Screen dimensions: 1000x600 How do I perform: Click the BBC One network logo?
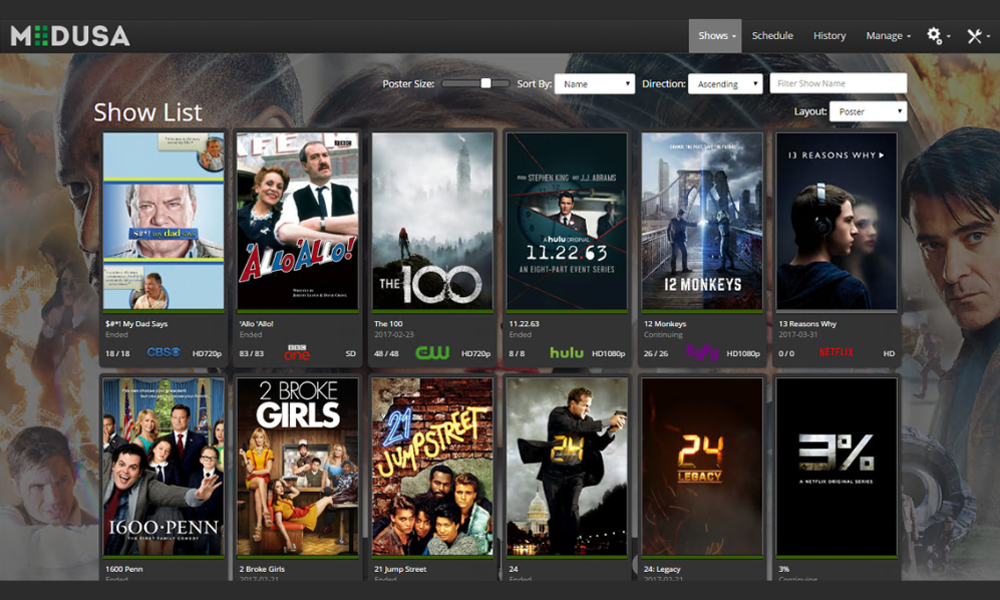click(298, 353)
